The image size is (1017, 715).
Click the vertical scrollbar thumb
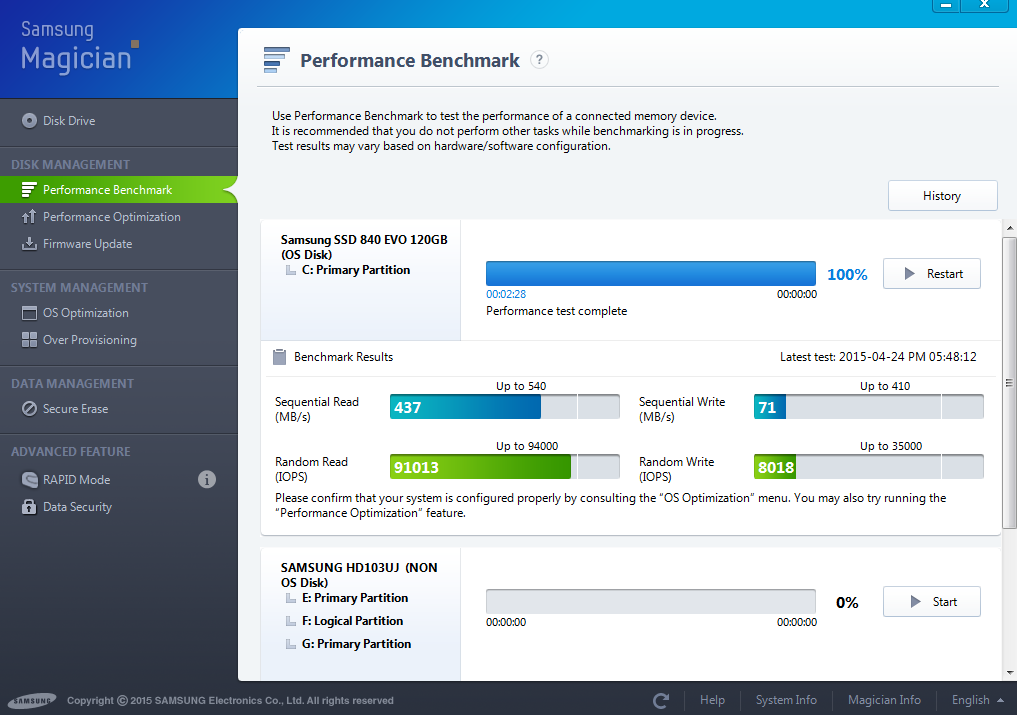click(1009, 383)
